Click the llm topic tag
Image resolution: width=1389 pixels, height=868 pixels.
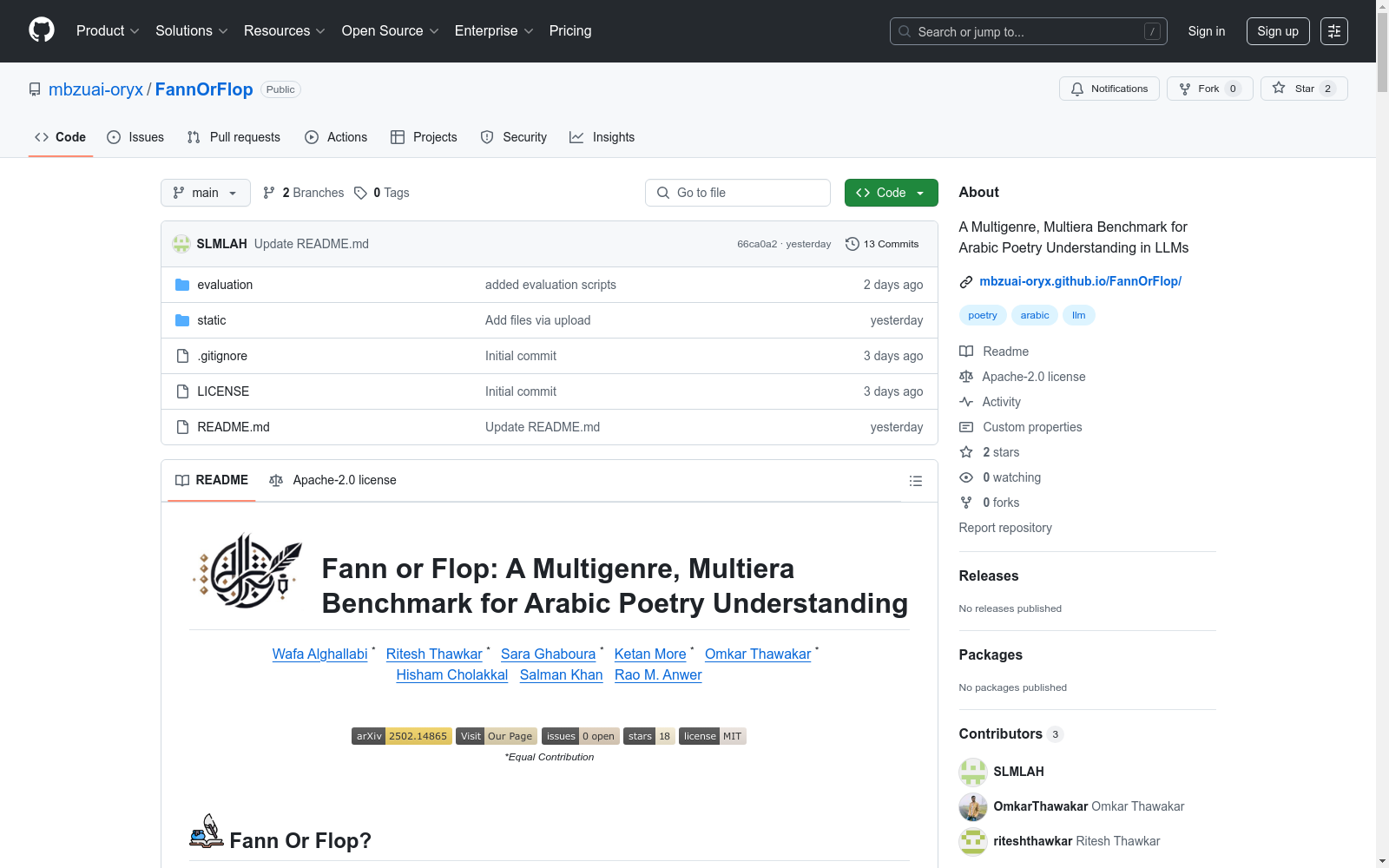1079,315
